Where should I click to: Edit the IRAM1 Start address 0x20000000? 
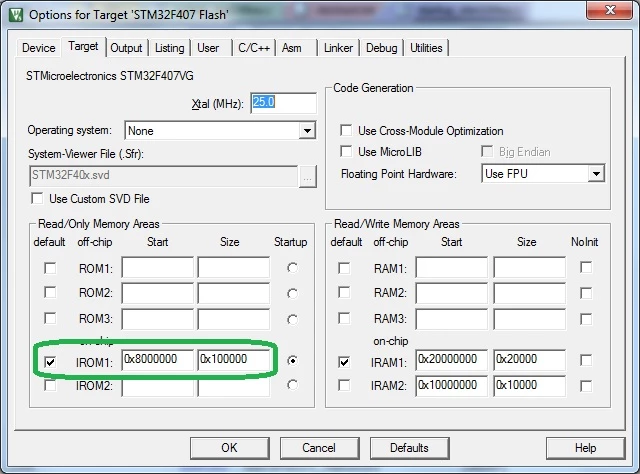point(452,360)
